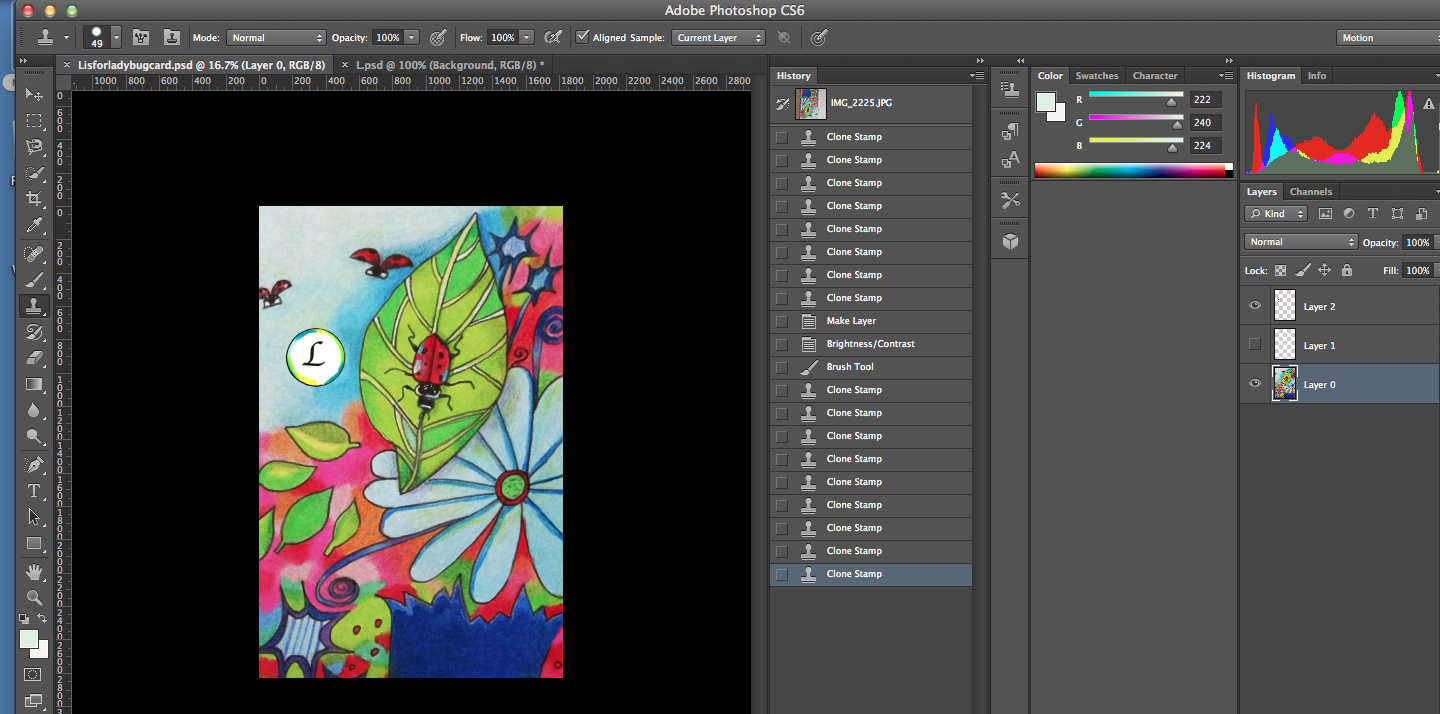Viewport: 1440px width, 714px height.
Task: Click the Brightness/Contrast history state
Action: point(870,344)
